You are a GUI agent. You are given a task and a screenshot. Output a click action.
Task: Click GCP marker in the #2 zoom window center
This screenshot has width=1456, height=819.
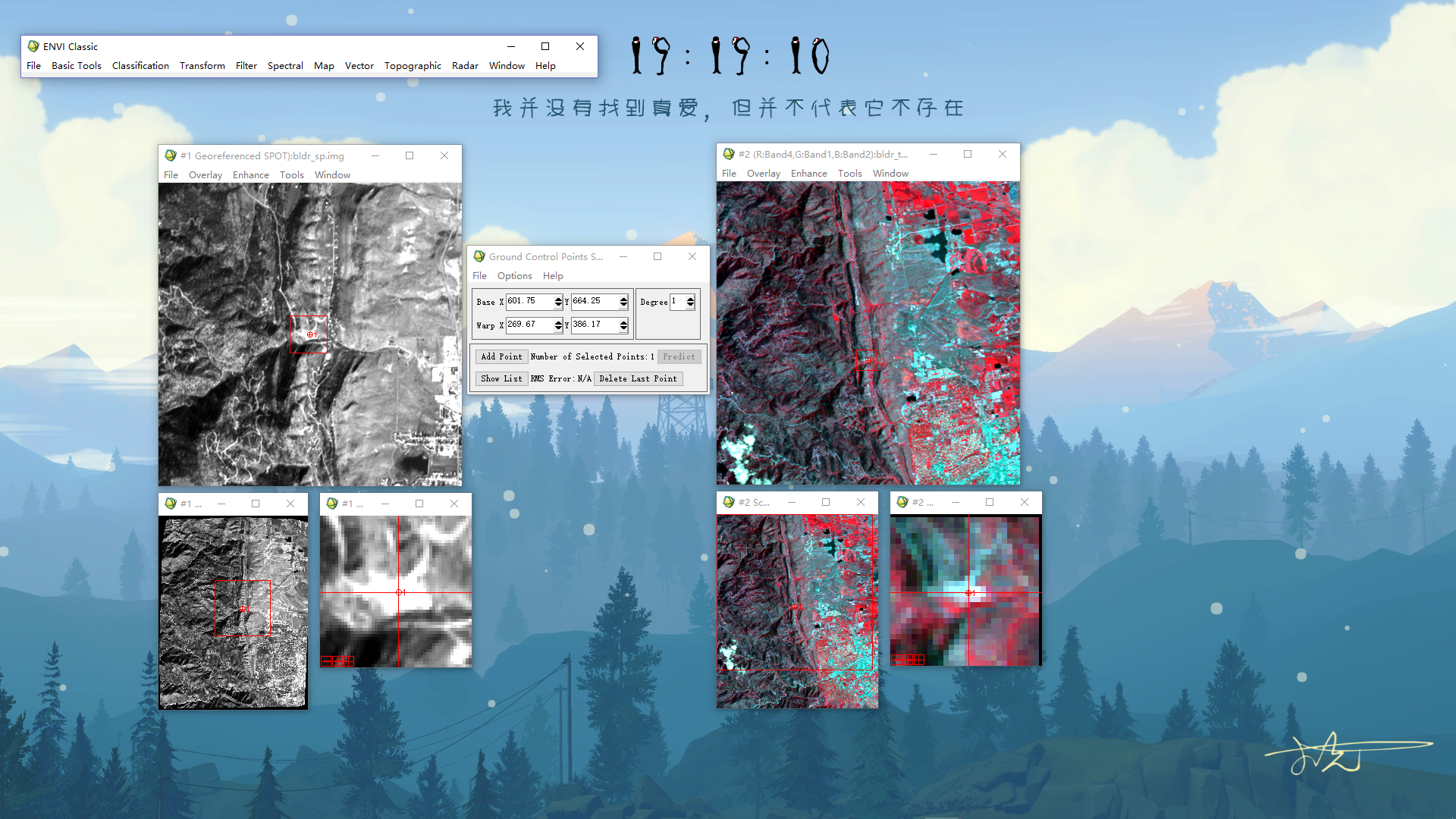pyautogui.click(x=970, y=593)
